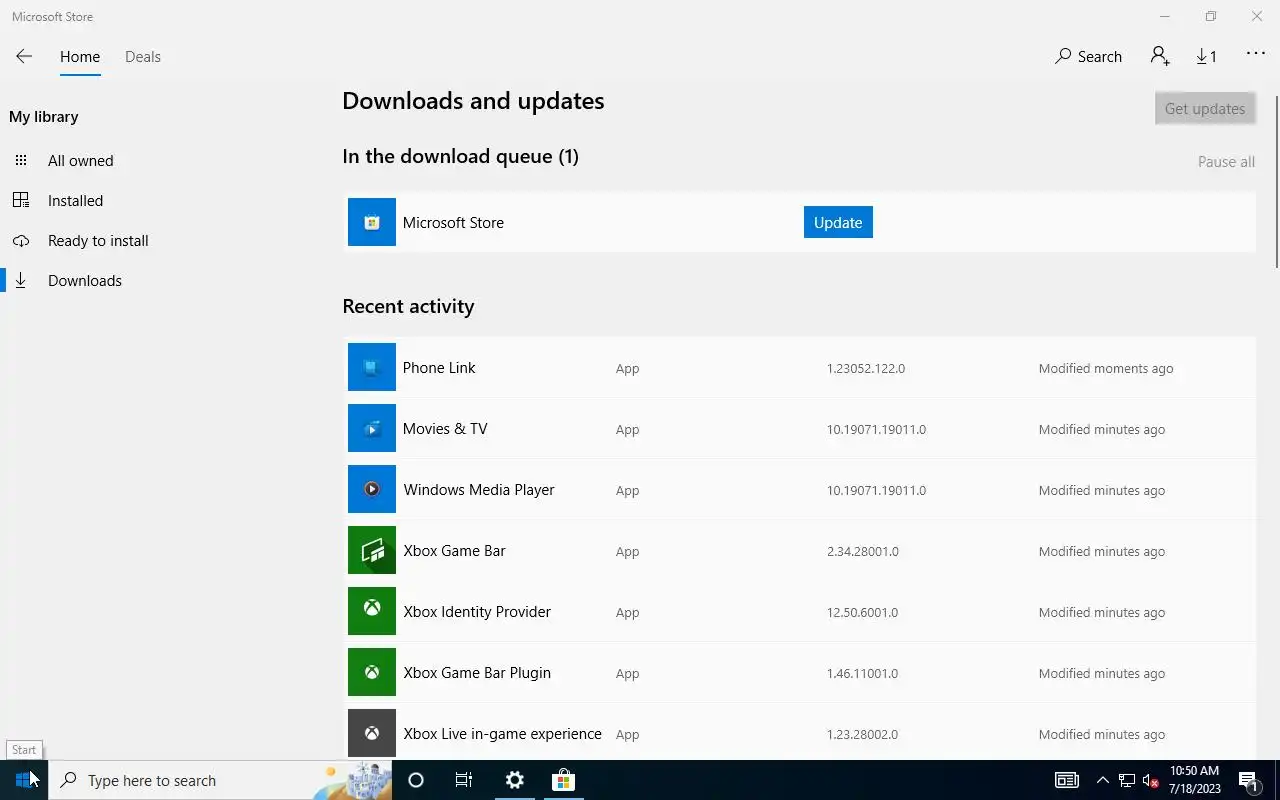1280x800 pixels.
Task: Click the account sign-in person icon
Action: coord(1160,56)
